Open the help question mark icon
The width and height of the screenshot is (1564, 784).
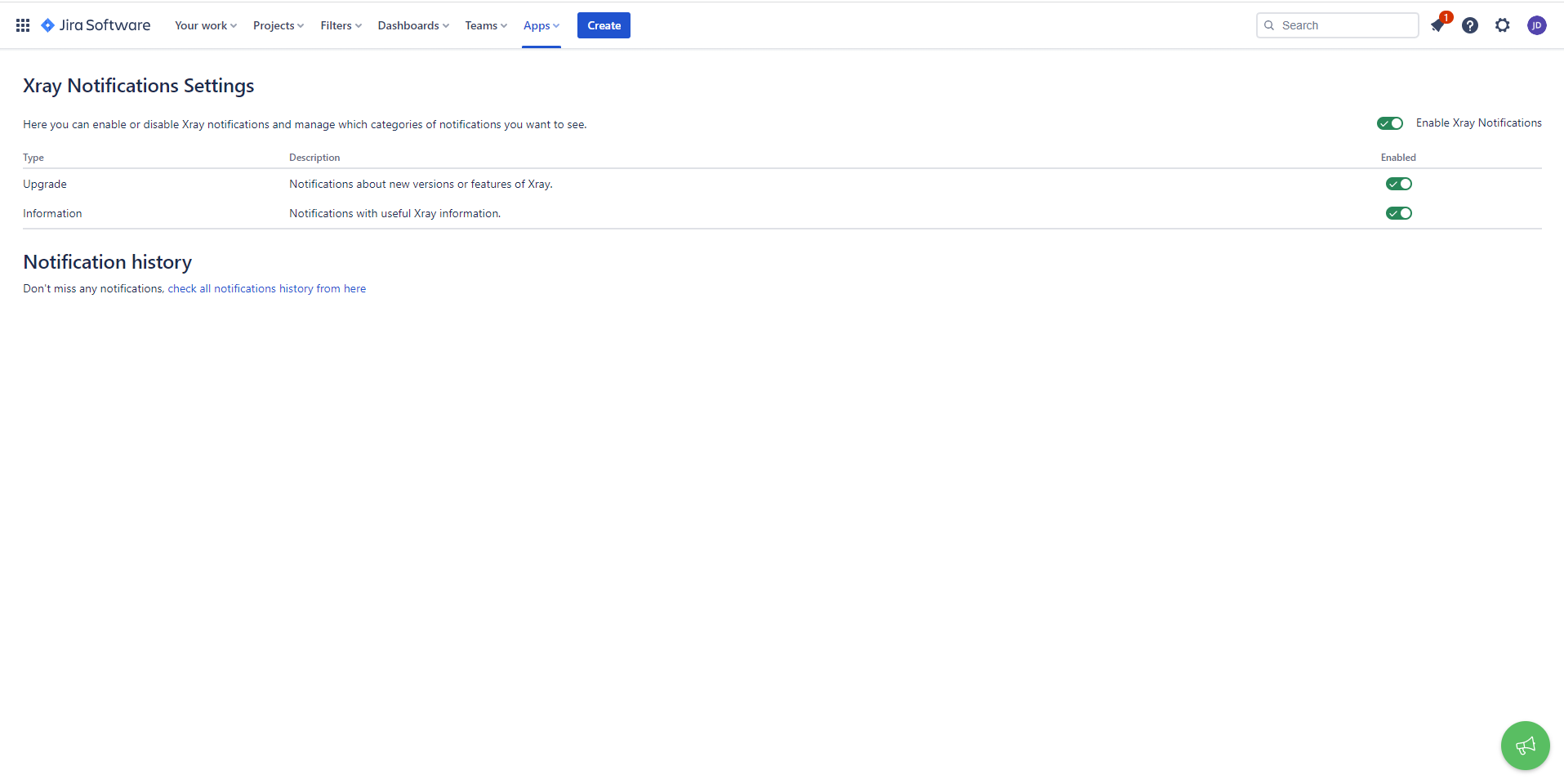coord(1470,25)
